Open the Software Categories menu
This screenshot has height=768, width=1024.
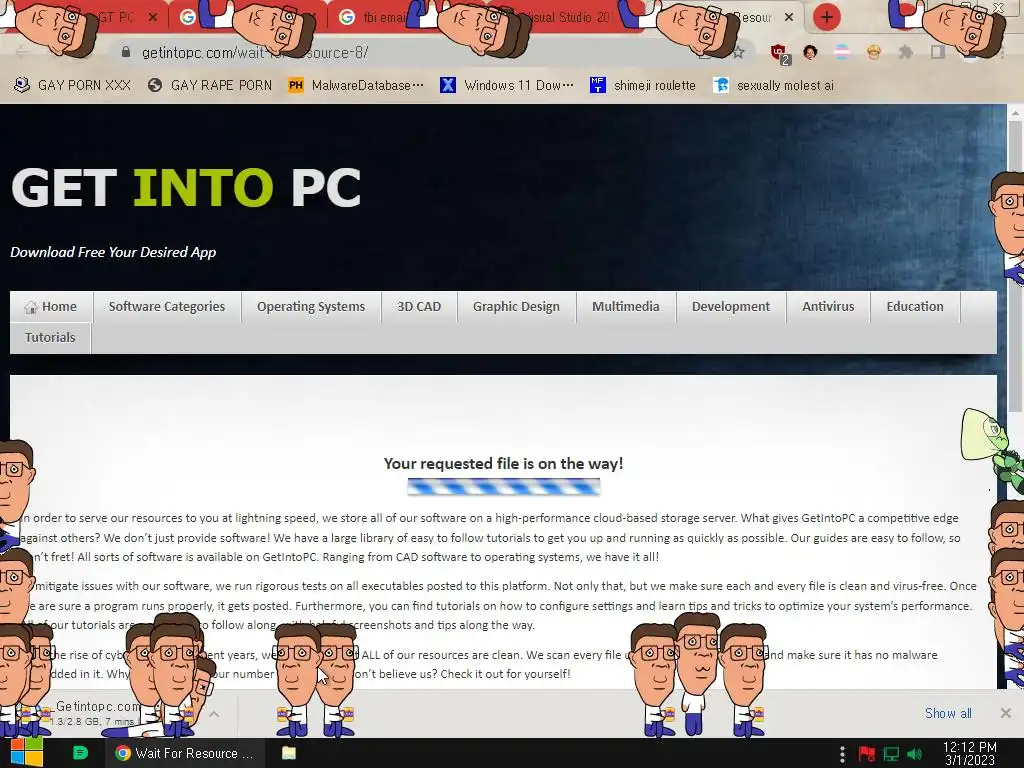click(167, 307)
